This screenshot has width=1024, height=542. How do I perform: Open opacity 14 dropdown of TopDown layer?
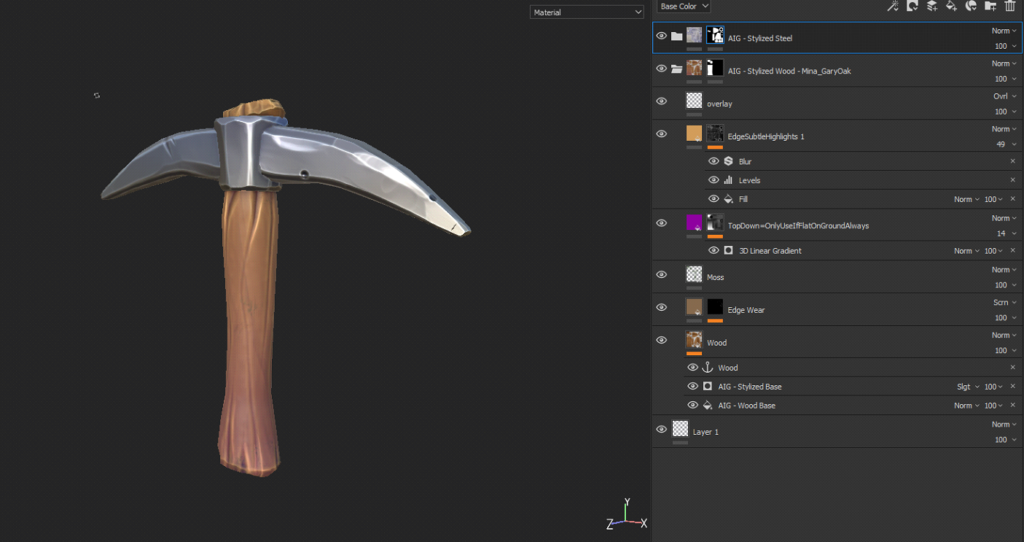click(x=1006, y=234)
